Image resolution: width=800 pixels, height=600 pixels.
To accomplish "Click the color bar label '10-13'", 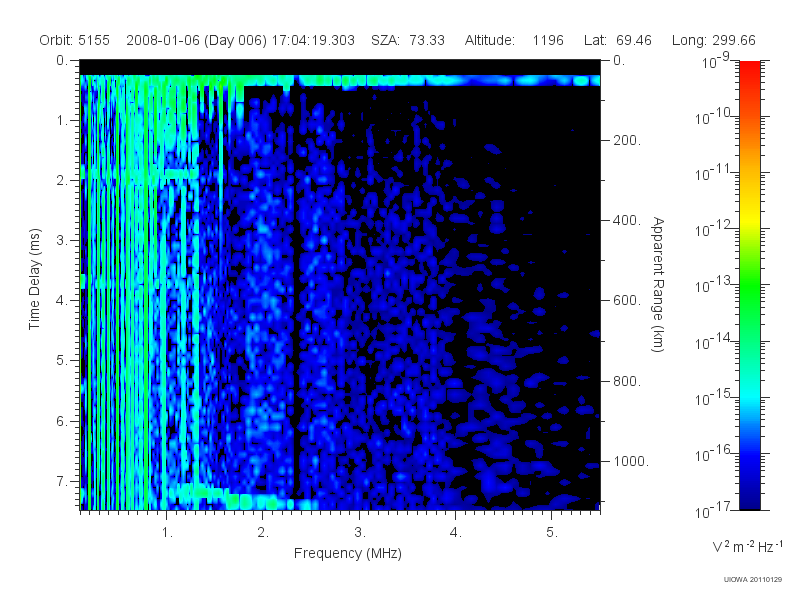I will click(x=713, y=284).
